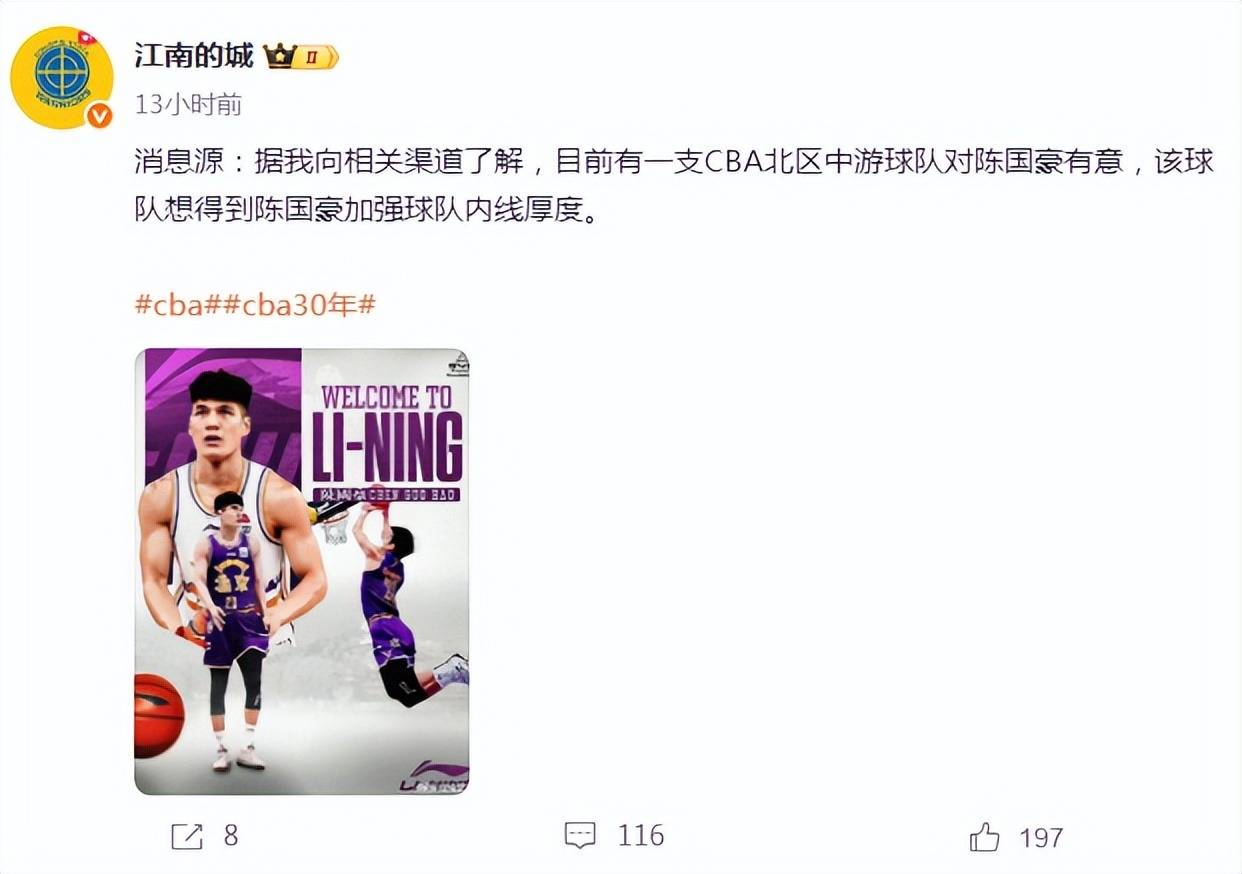This screenshot has height=874, width=1242.
Task: Click the post text about 陈国豪
Action: [x=673, y=187]
